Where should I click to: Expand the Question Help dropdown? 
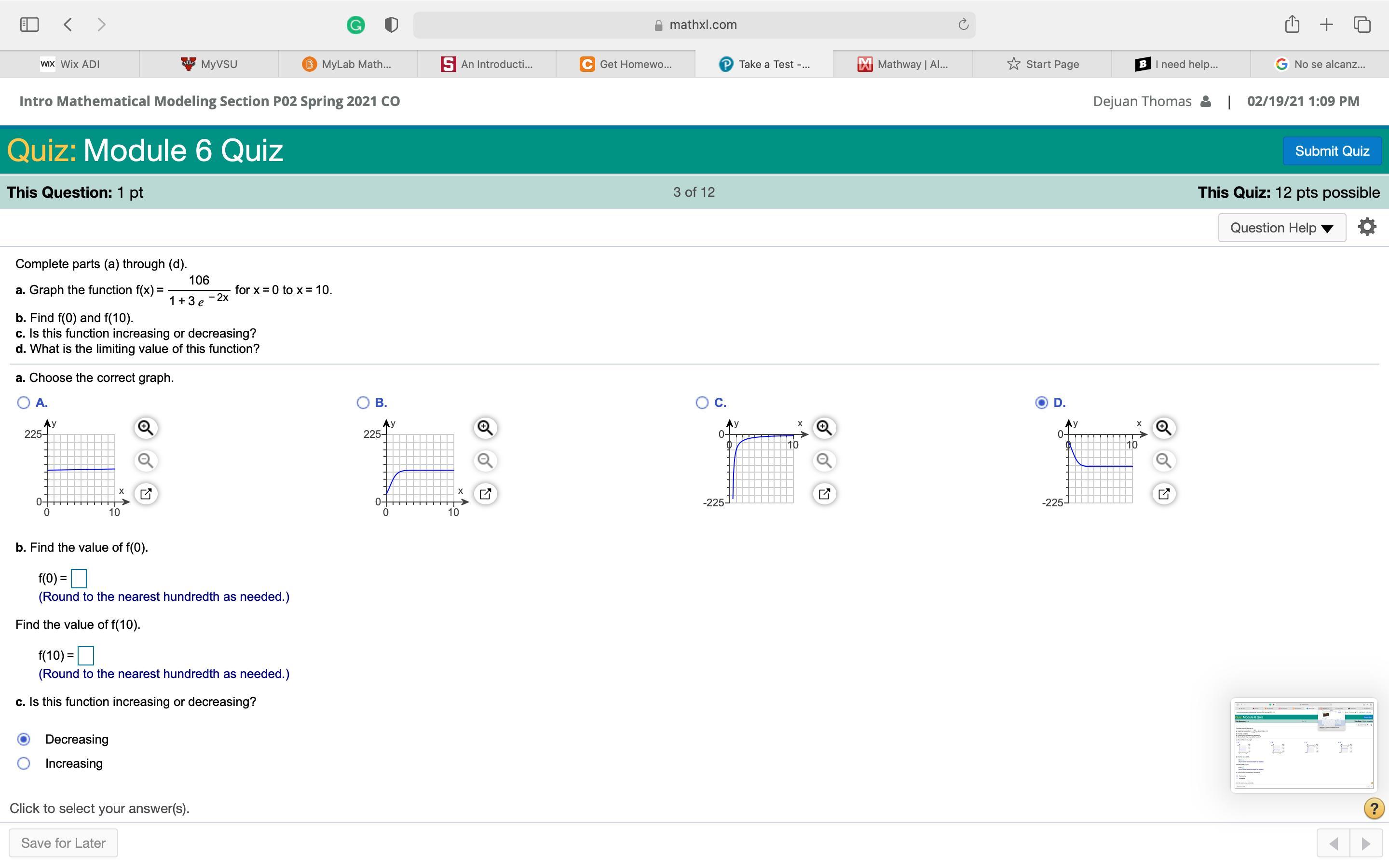point(1281,228)
